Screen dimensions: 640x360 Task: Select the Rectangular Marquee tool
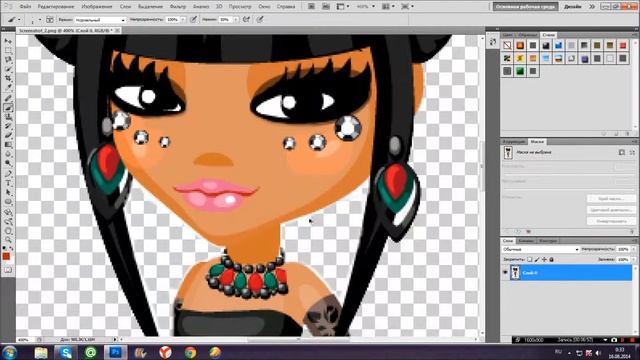click(8, 51)
